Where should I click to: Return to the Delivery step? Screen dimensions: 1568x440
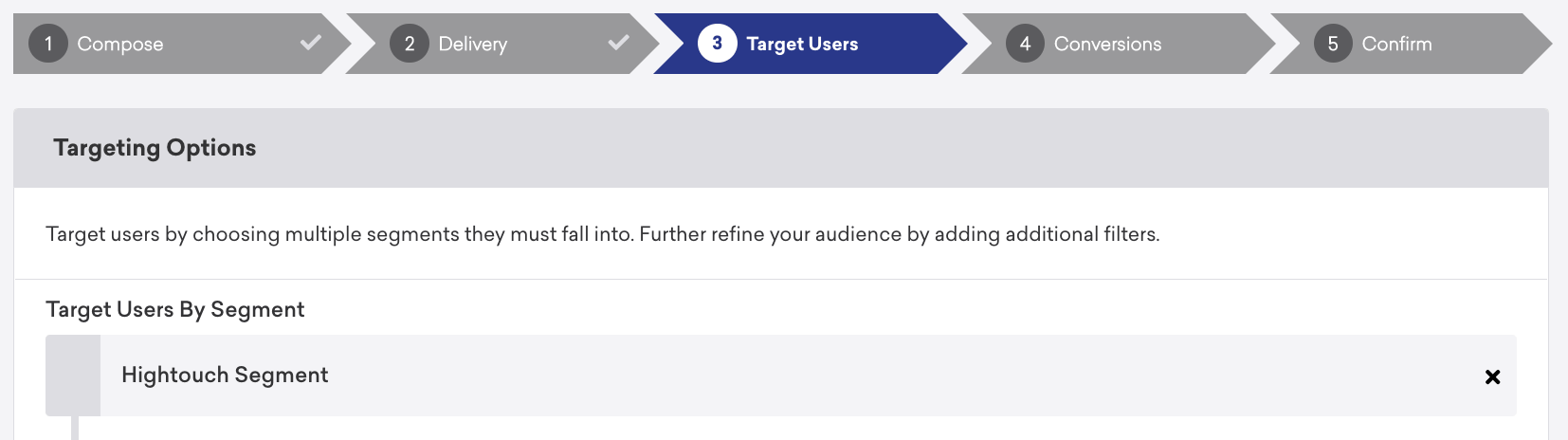pyautogui.click(x=473, y=44)
